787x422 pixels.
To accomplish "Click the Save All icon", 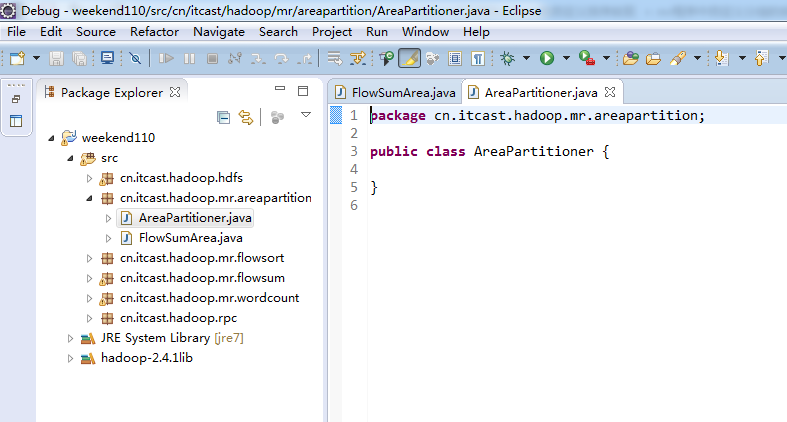I will click(79, 59).
